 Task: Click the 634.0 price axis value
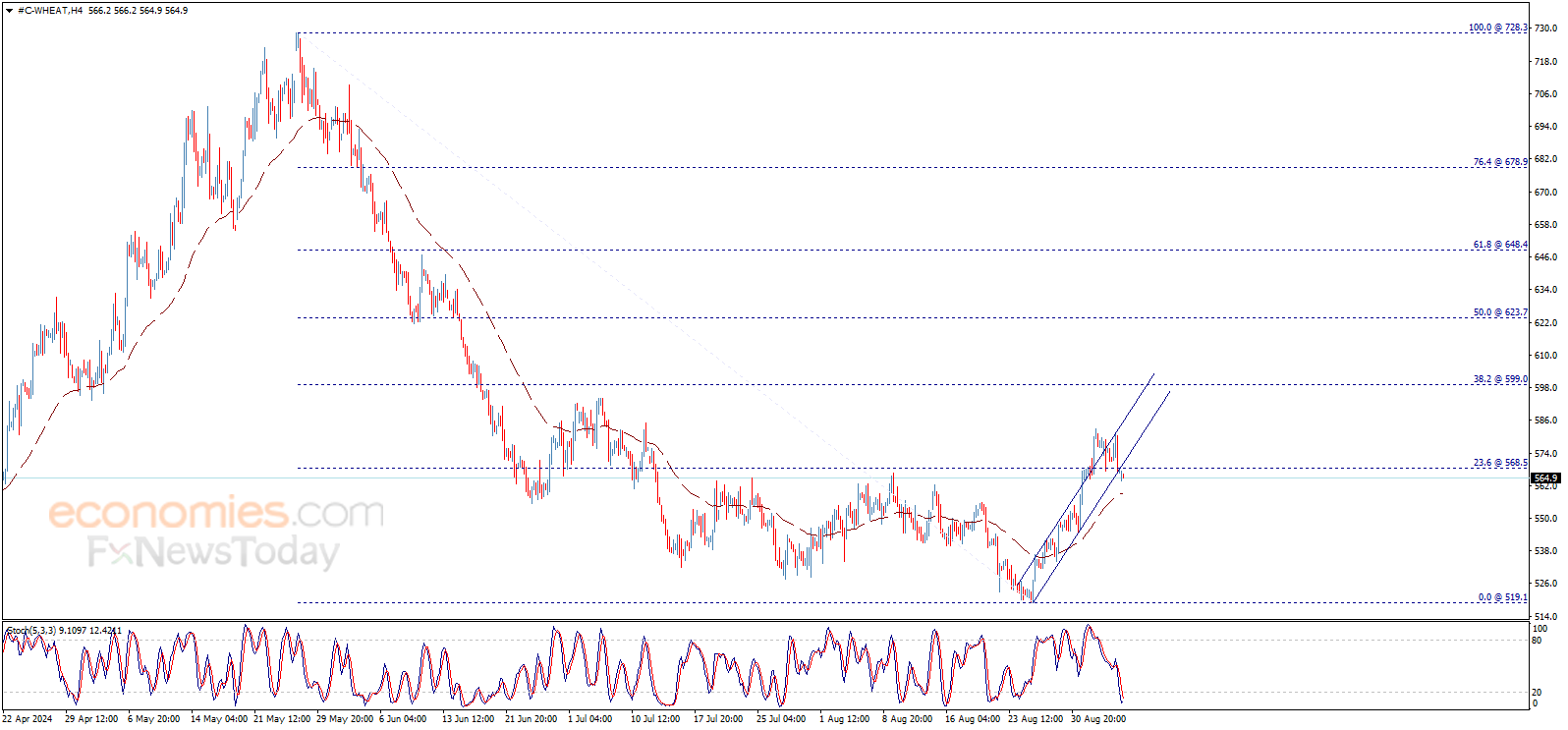click(1545, 290)
